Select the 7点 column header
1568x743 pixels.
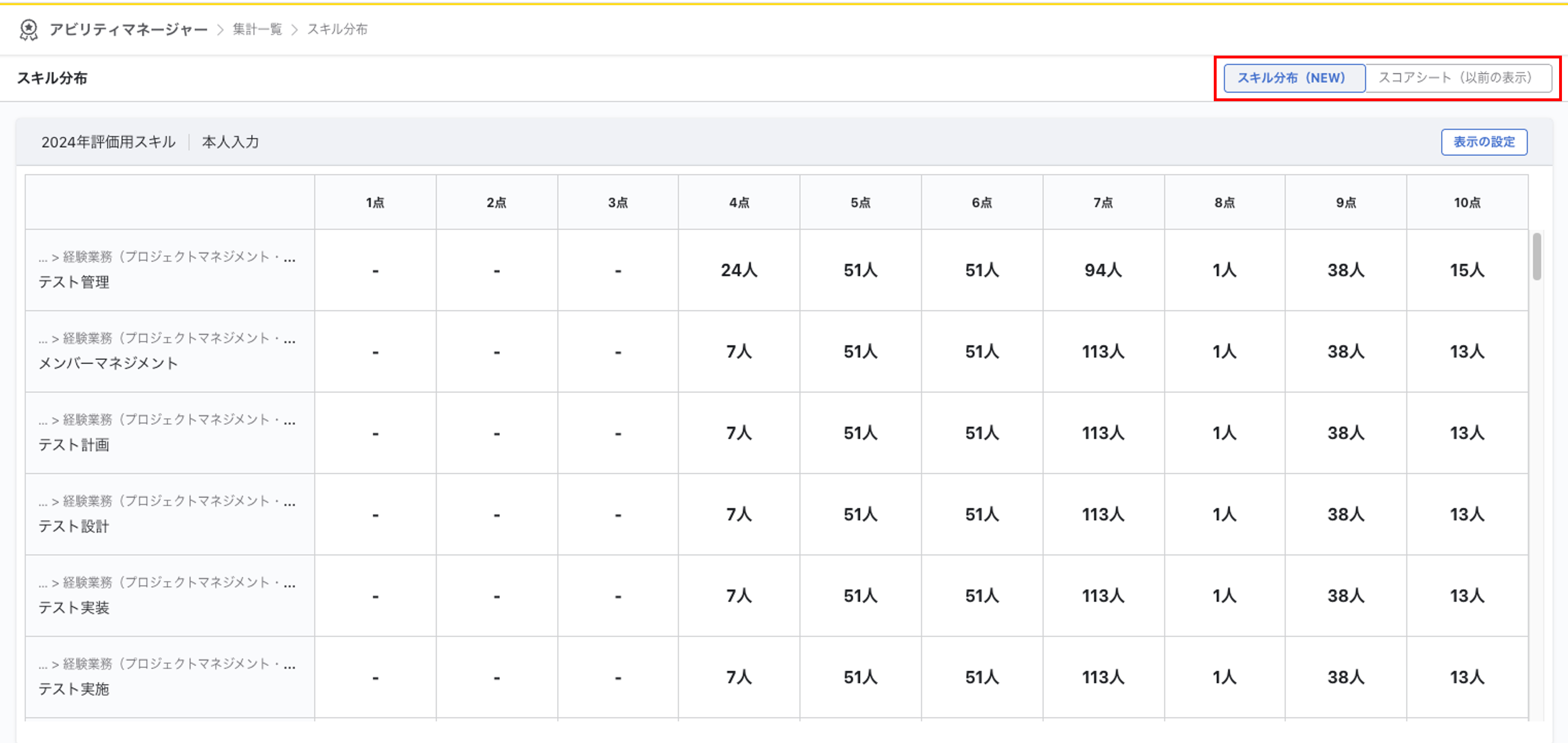[x=1103, y=203]
